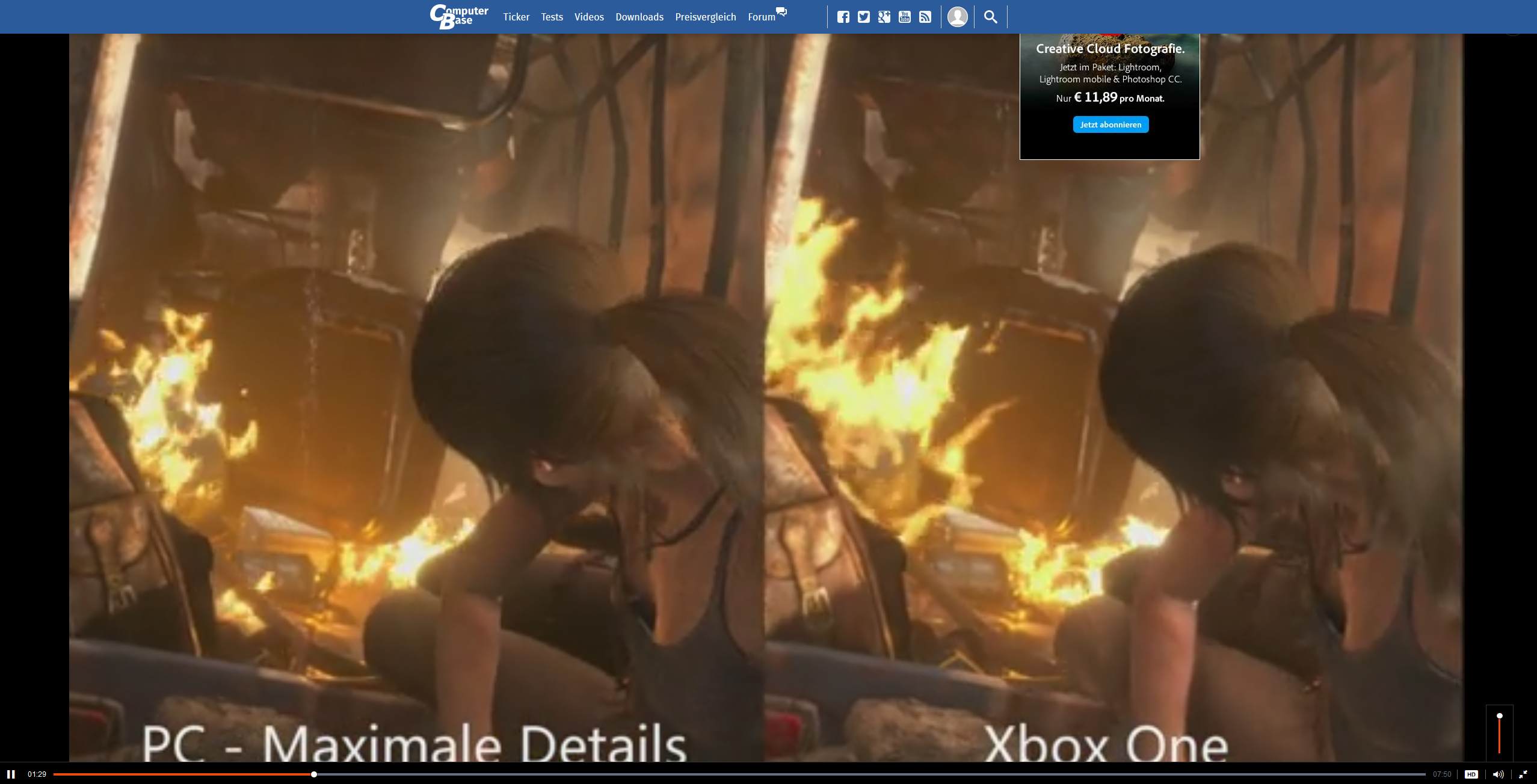Click the search magnifier icon
1537x784 pixels.
[x=990, y=17]
